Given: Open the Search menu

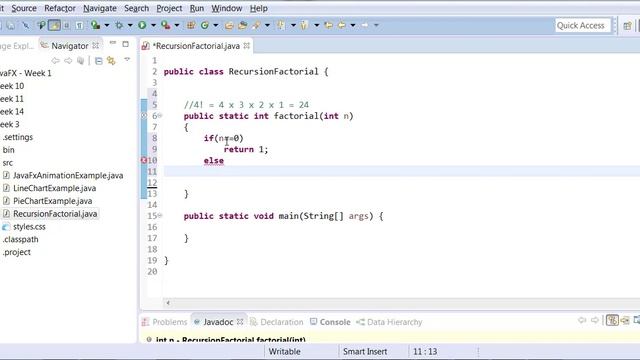Looking at the screenshot, I should point(136,8).
